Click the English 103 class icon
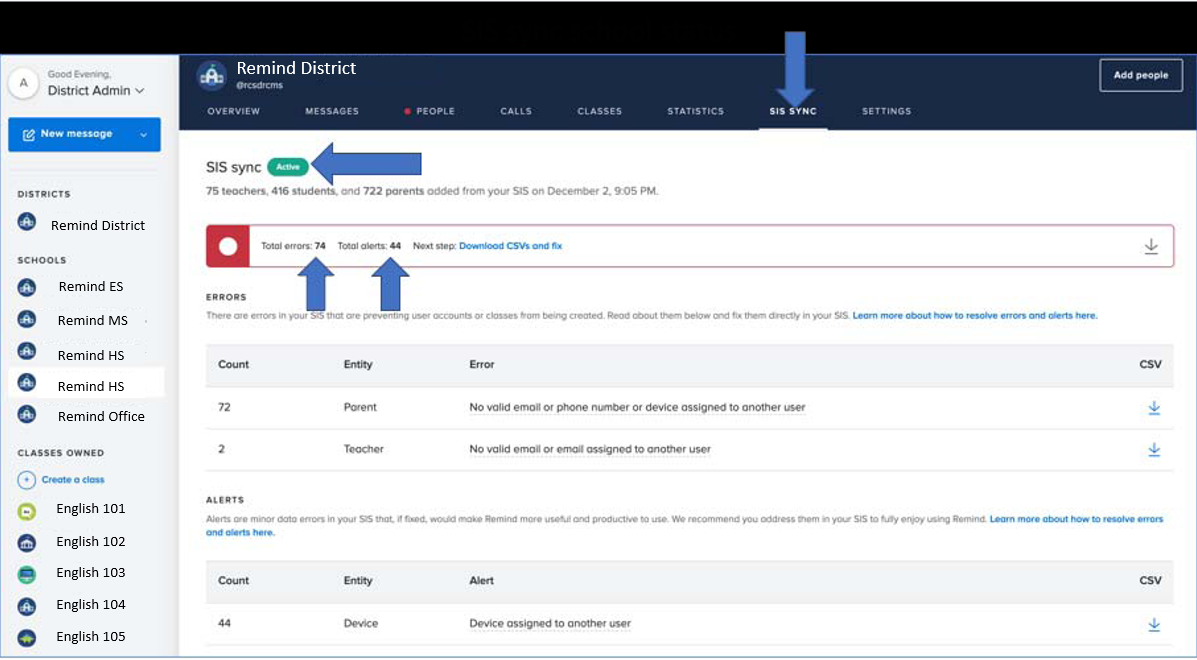Viewport: 1197px width, 660px height. click(27, 575)
